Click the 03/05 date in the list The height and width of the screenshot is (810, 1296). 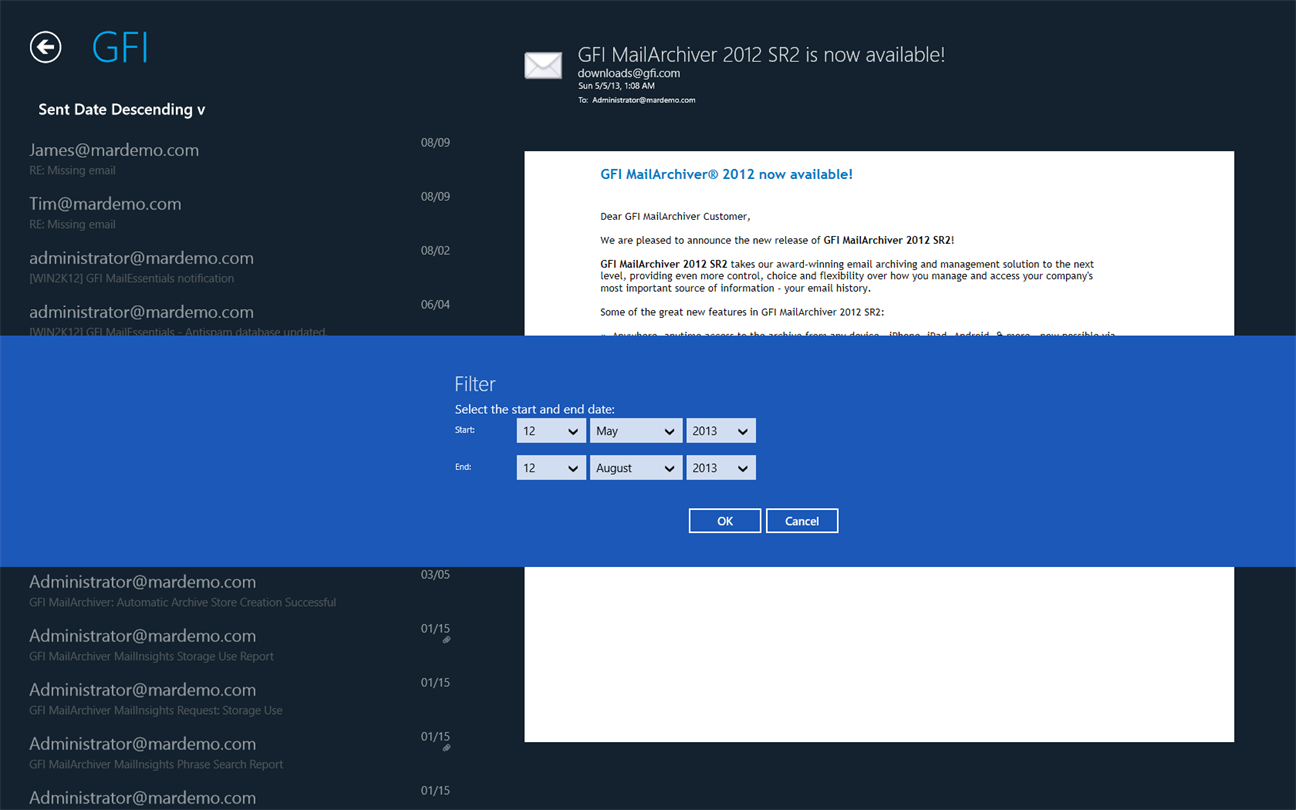(435, 575)
